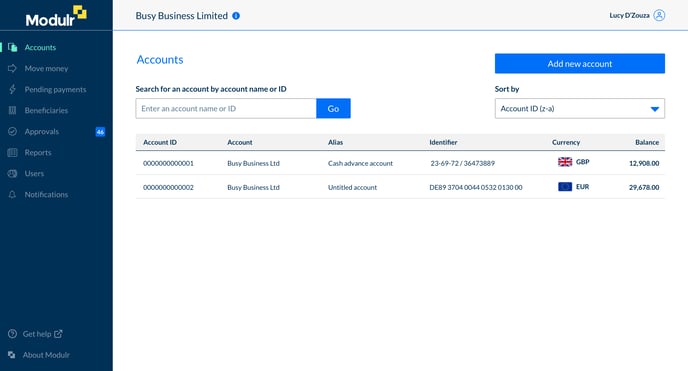
Task: Click the UK flag in GBP row
Action: (565, 162)
